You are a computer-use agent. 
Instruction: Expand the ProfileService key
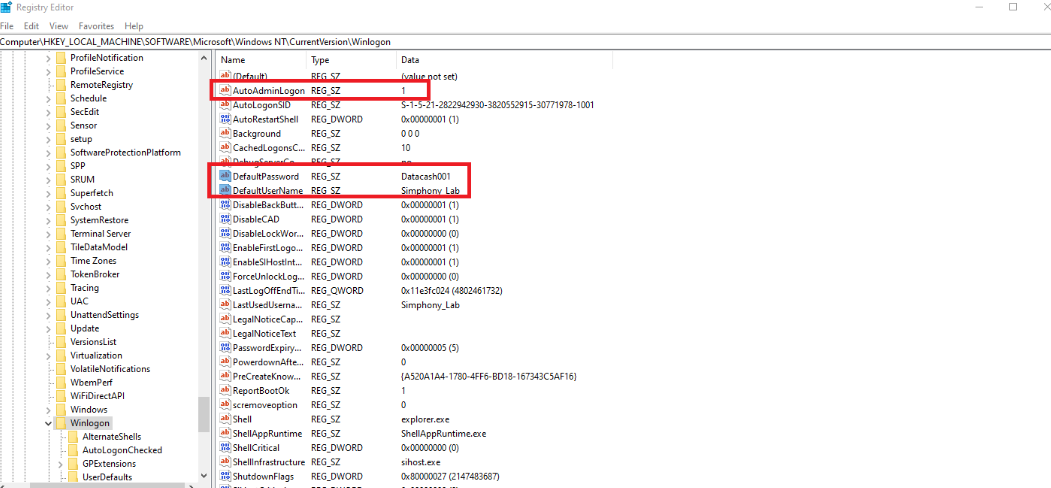(x=48, y=71)
